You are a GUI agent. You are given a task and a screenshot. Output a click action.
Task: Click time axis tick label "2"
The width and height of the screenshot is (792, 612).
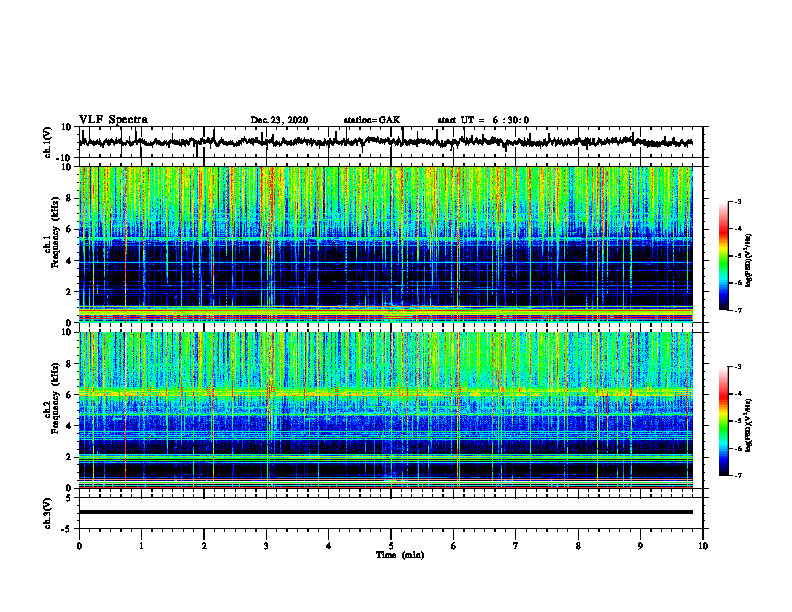coord(204,546)
